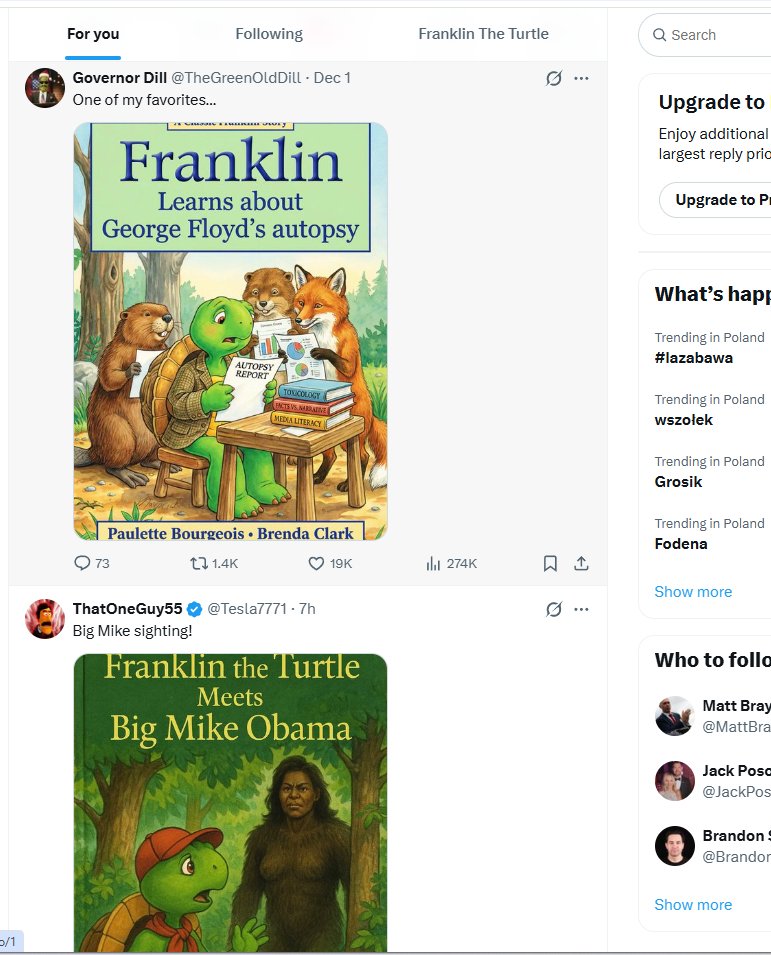Select the For you tab

click(x=93, y=34)
